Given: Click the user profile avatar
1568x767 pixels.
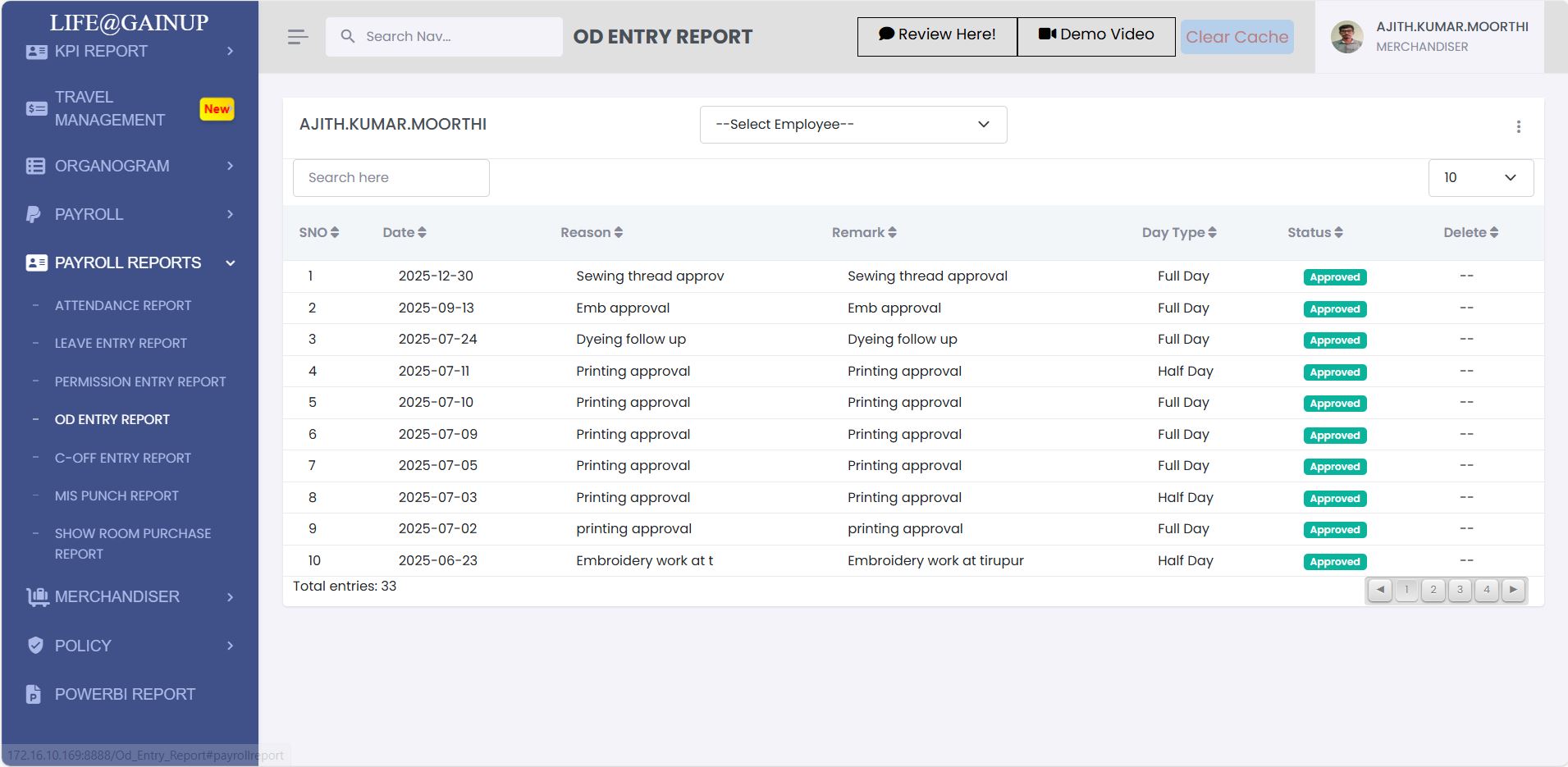Looking at the screenshot, I should click(x=1346, y=37).
